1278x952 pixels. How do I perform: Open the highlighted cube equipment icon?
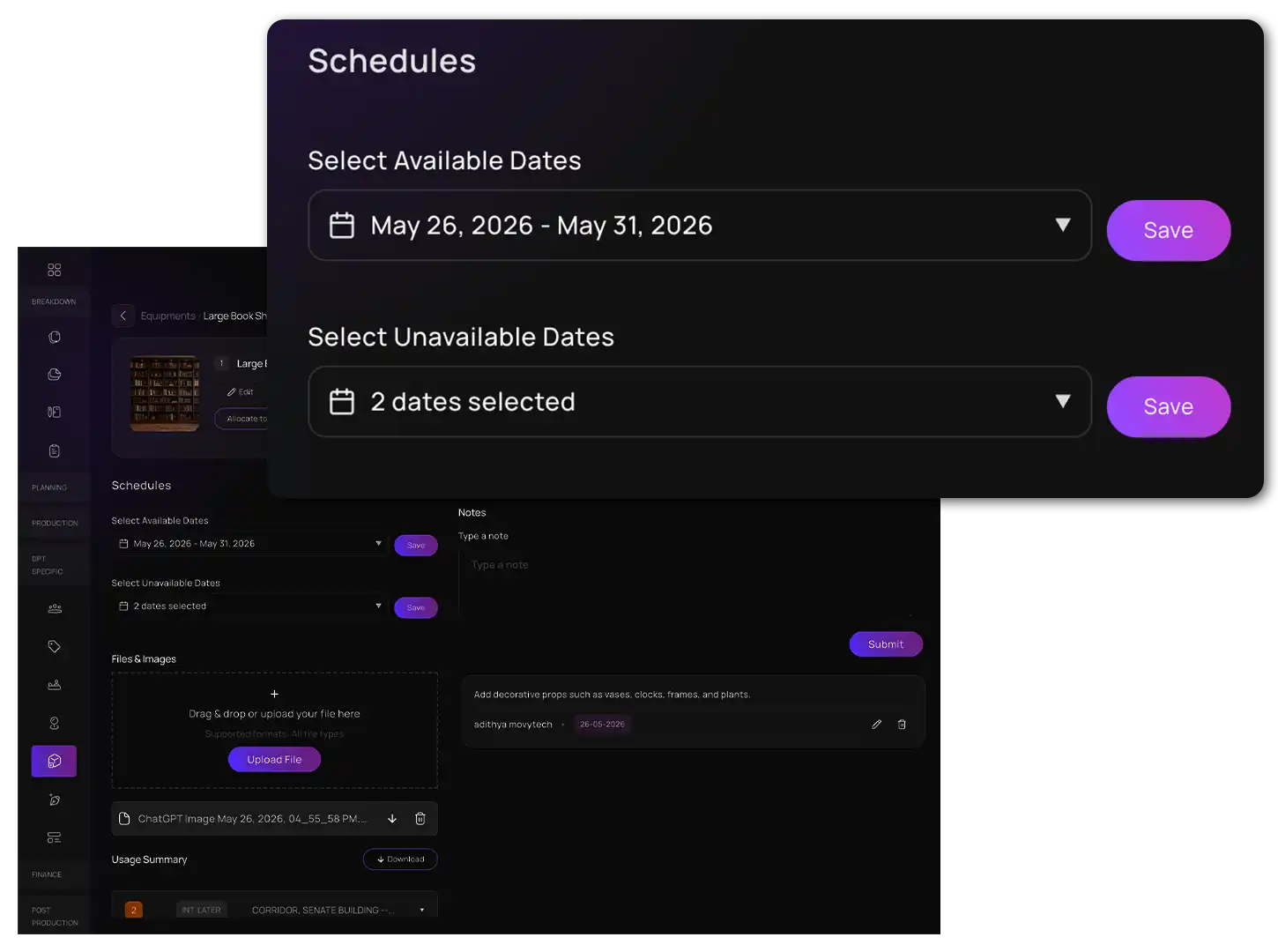tap(54, 761)
